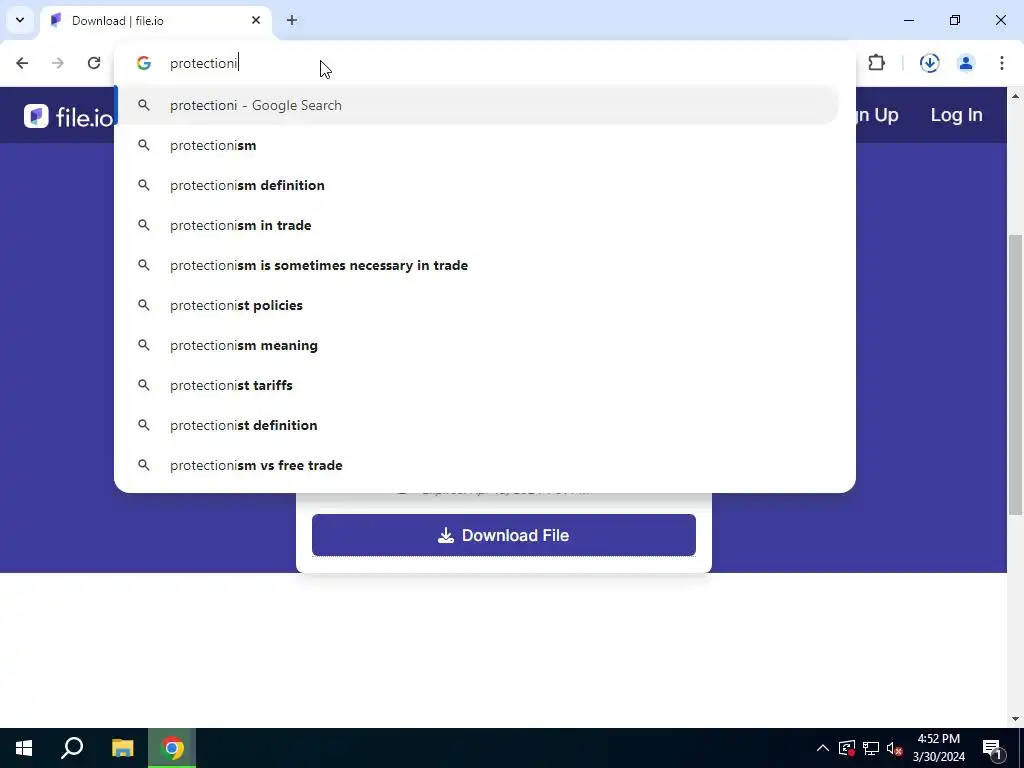Go back to the previous page
Image resolution: width=1024 pixels, height=768 pixels.
(22, 63)
